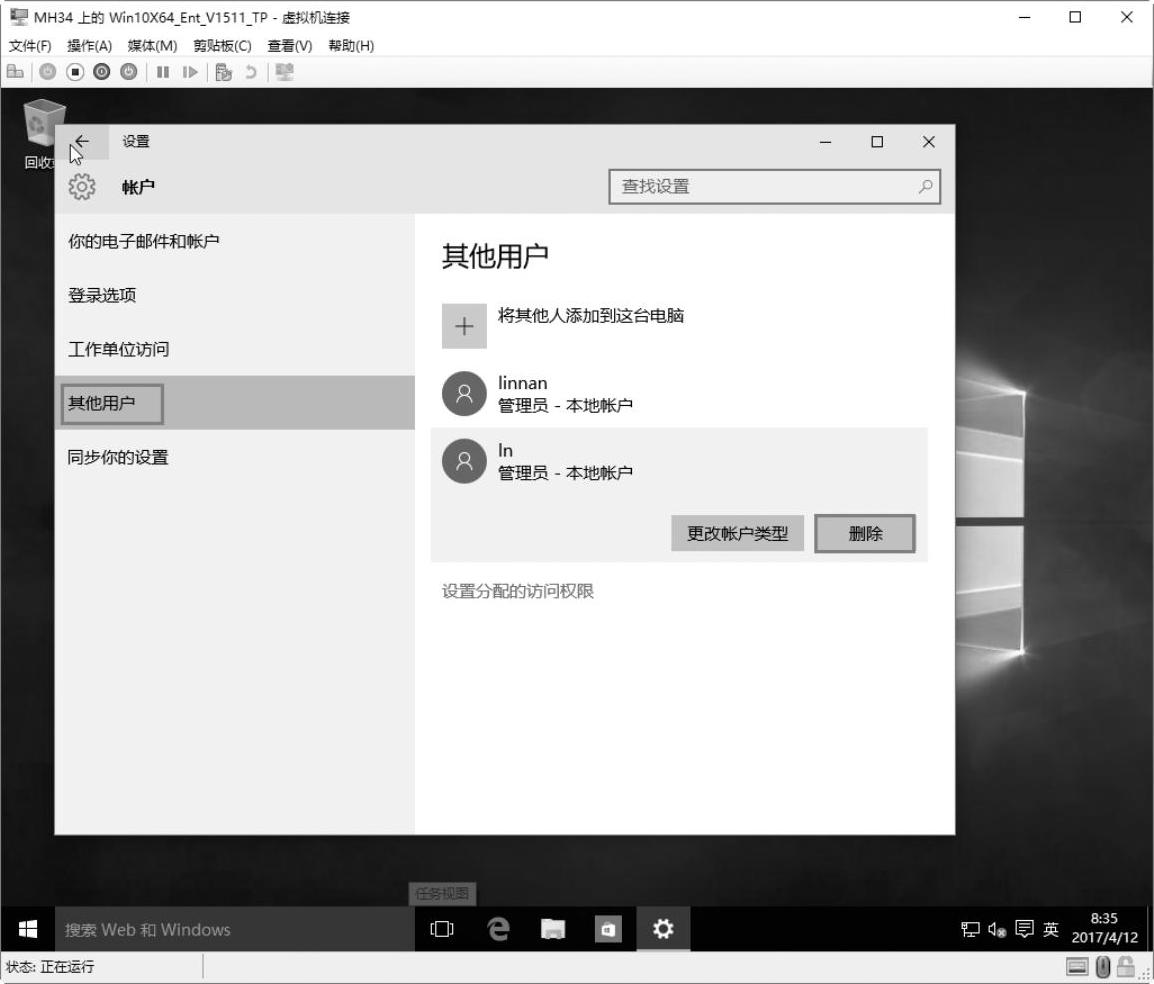Viewport: 1154px width, 984px height.
Task: Open the 剪贴板(C) menu
Action: tap(222, 46)
